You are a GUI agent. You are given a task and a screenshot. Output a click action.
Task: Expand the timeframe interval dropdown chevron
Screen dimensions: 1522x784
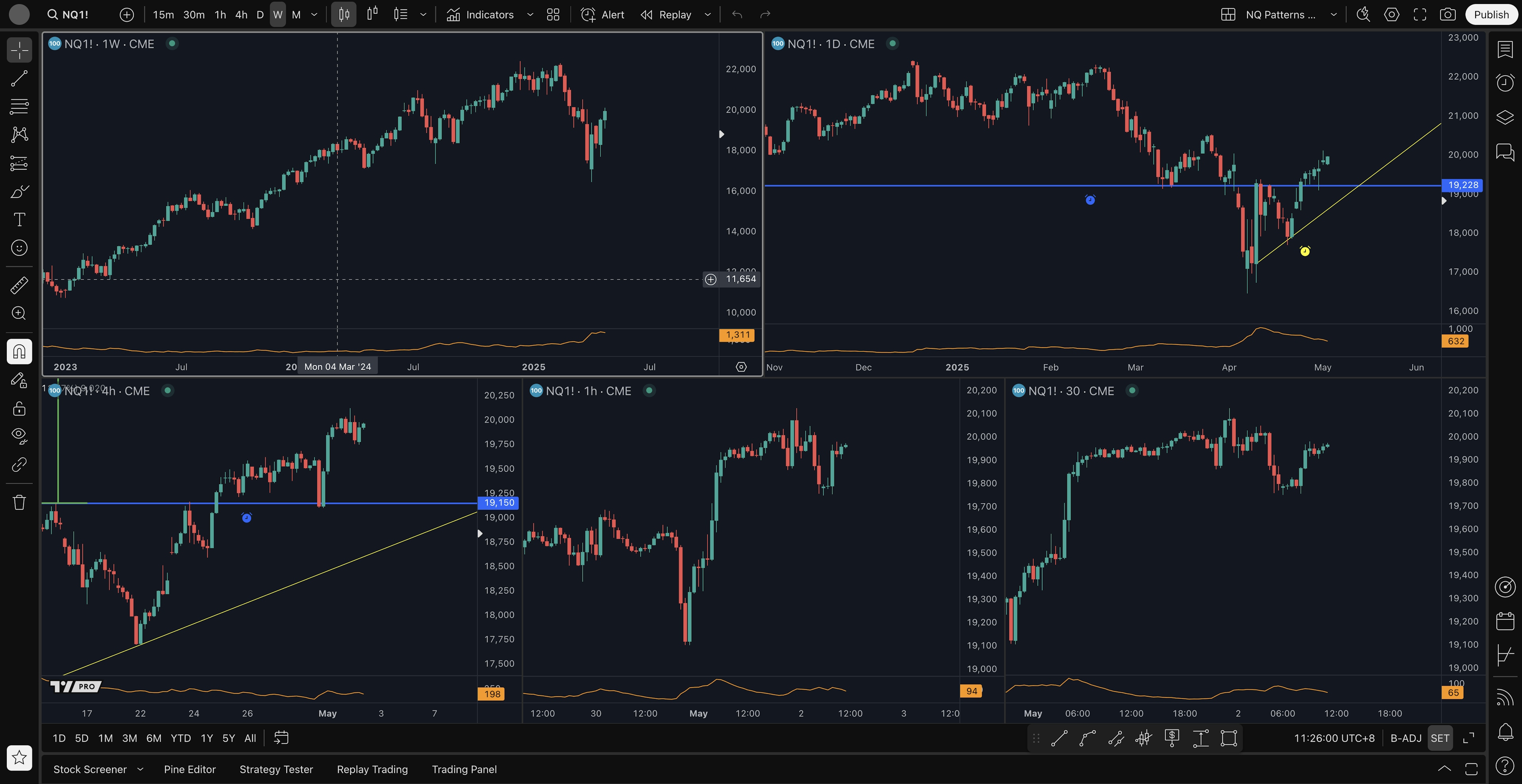tap(314, 15)
